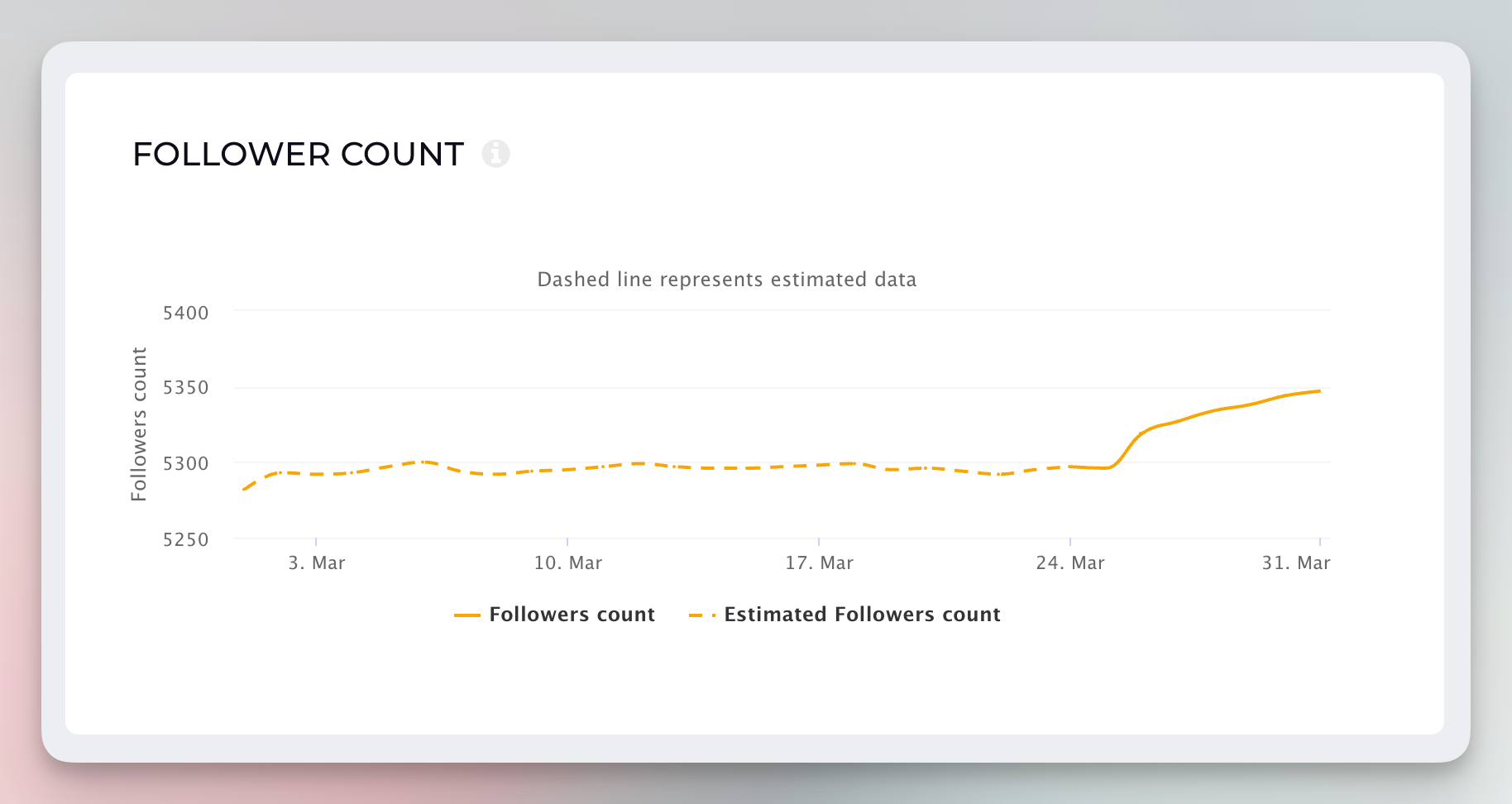Click the dashed line's leftmost starting point

(x=243, y=490)
